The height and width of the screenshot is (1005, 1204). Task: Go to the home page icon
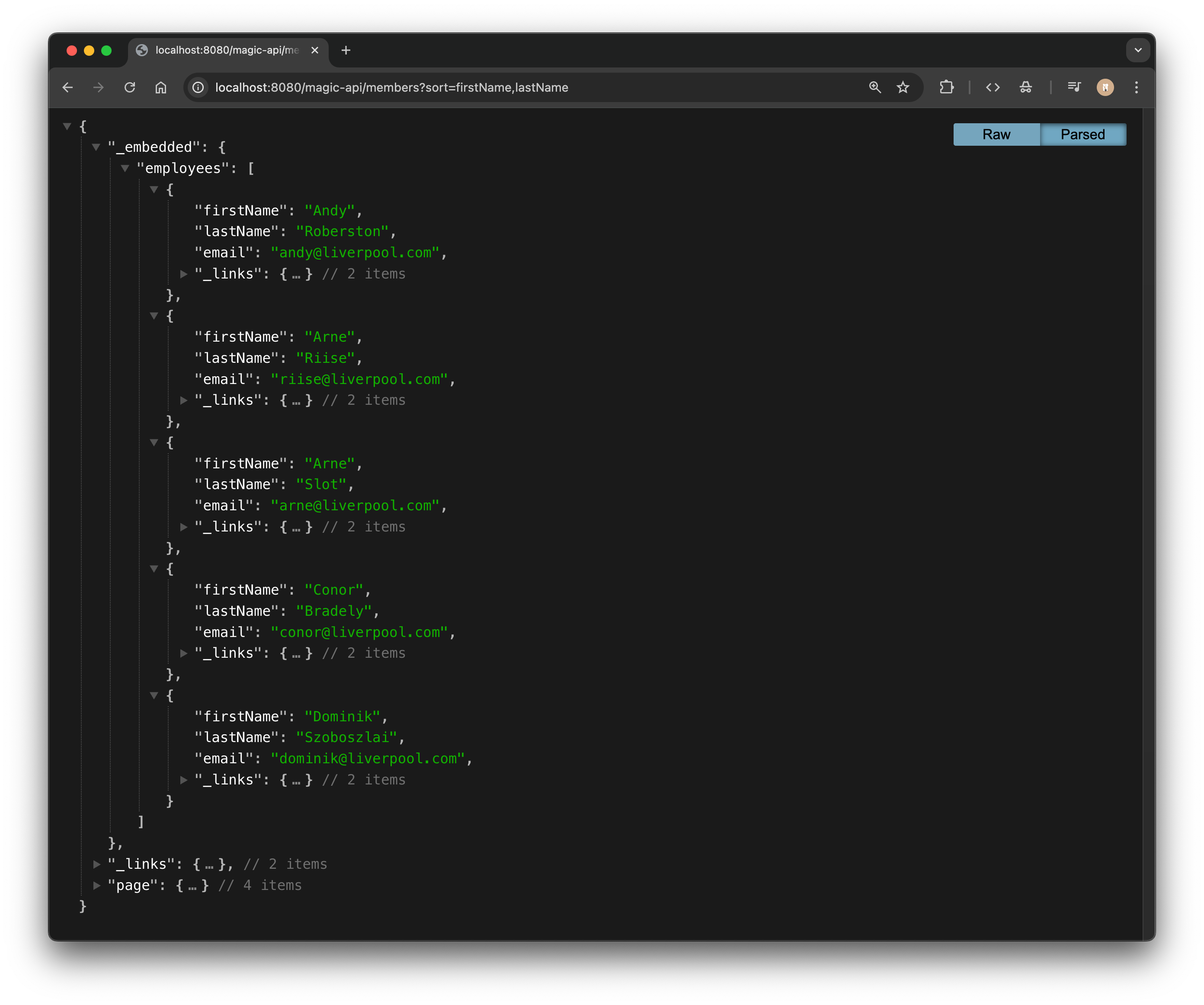(x=161, y=87)
